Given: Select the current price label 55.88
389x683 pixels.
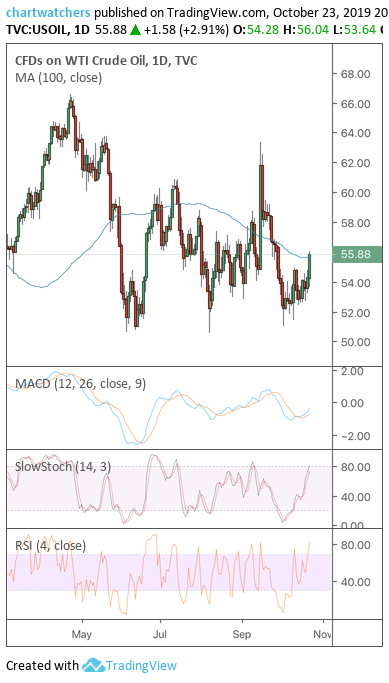Looking at the screenshot, I should point(357,254).
